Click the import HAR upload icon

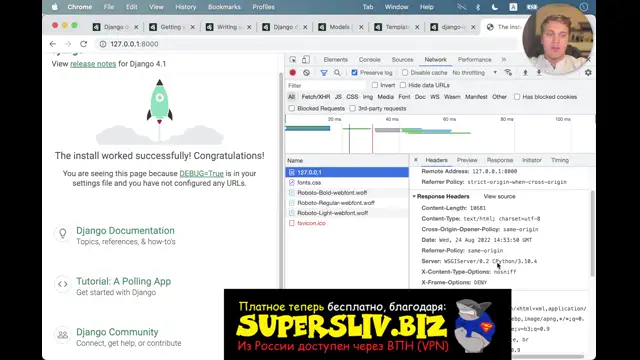coord(525,73)
